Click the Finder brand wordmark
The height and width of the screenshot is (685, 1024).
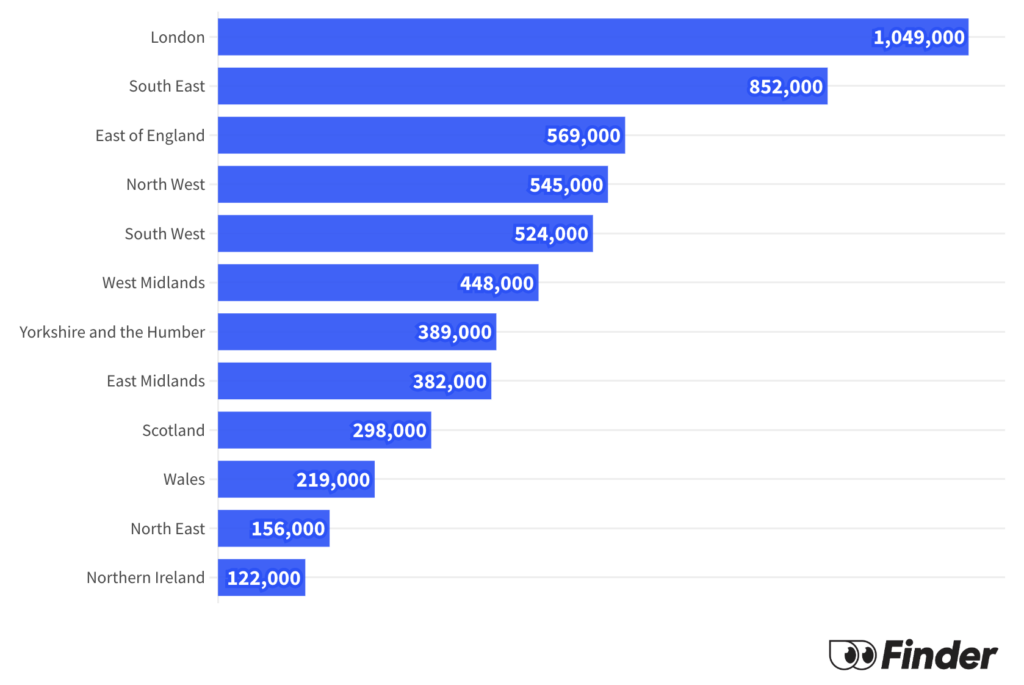(x=939, y=654)
